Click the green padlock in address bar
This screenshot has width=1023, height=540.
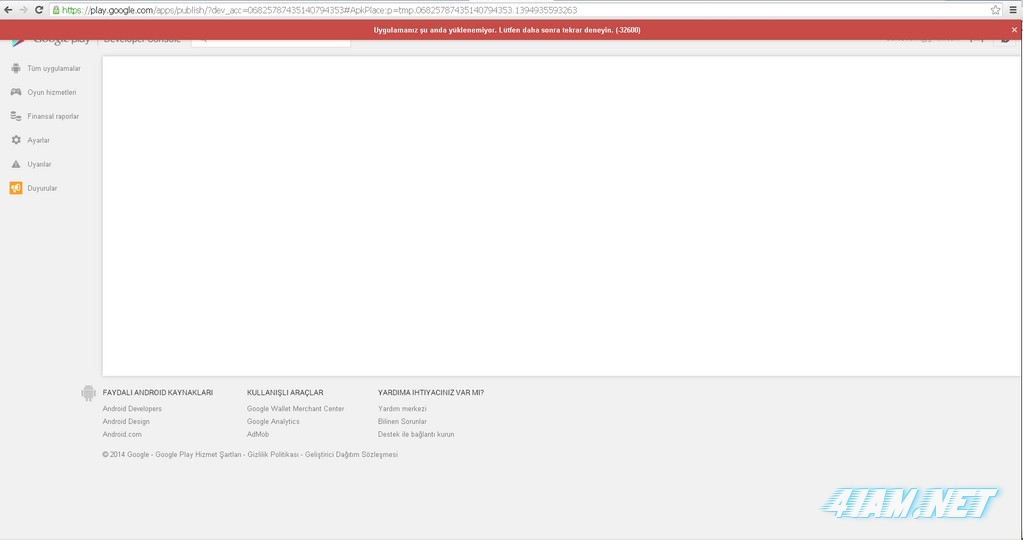coord(56,10)
